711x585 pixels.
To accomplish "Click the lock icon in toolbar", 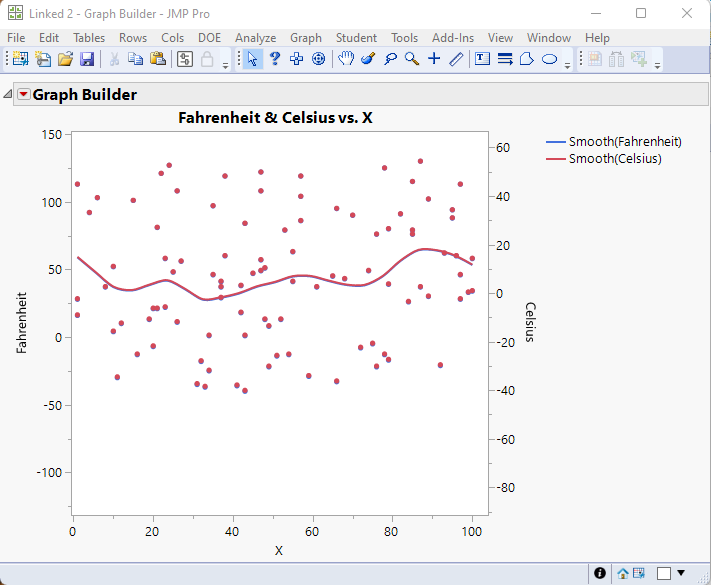I will click(x=207, y=59).
